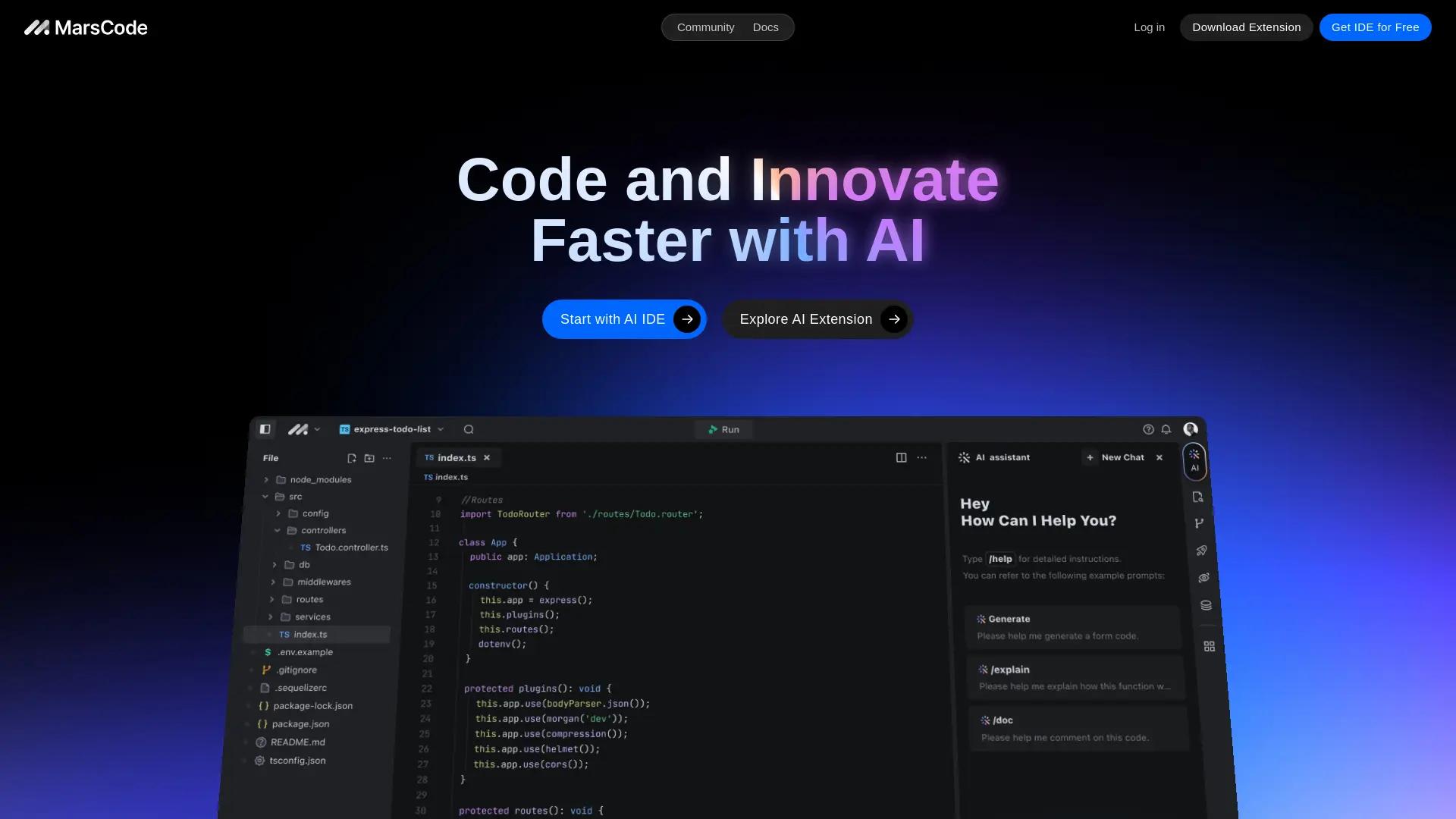Expand the node_modules folder
1456x819 pixels.
coord(266,479)
